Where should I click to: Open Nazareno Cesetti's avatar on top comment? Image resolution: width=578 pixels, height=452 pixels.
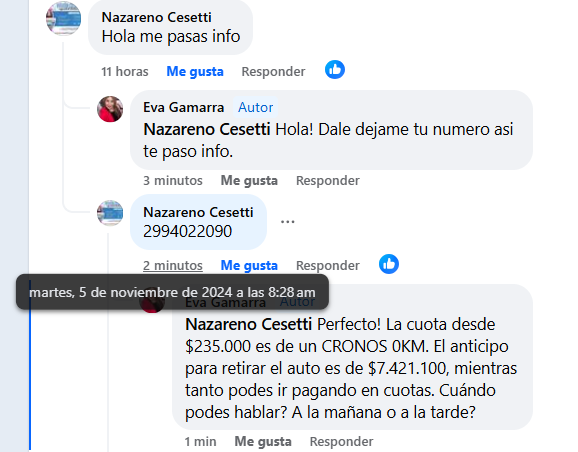(x=63, y=18)
